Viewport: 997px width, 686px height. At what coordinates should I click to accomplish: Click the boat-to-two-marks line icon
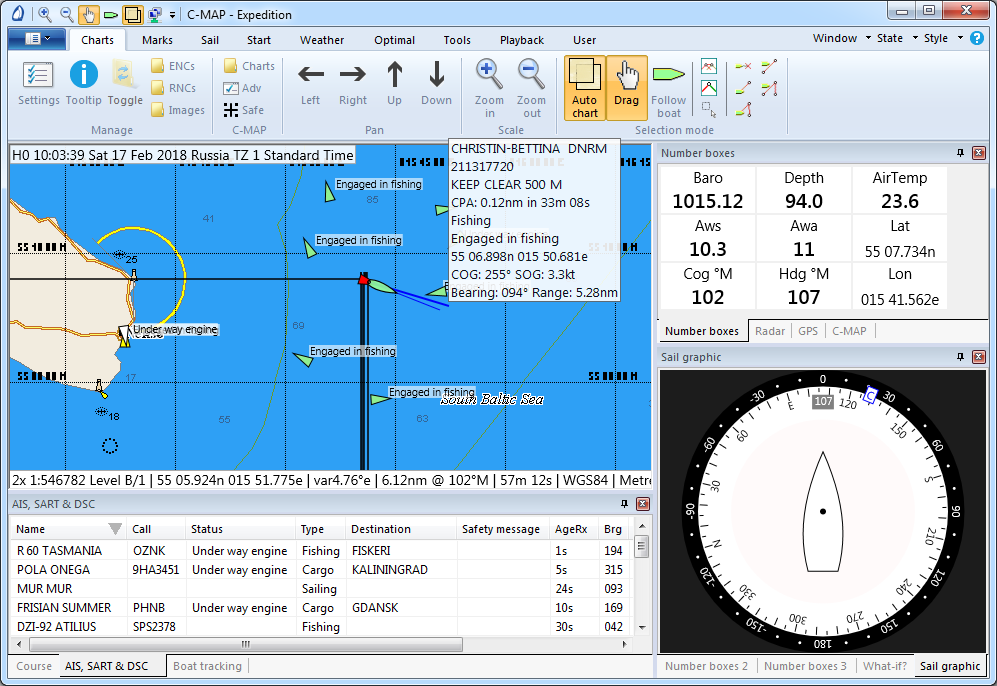(x=743, y=109)
